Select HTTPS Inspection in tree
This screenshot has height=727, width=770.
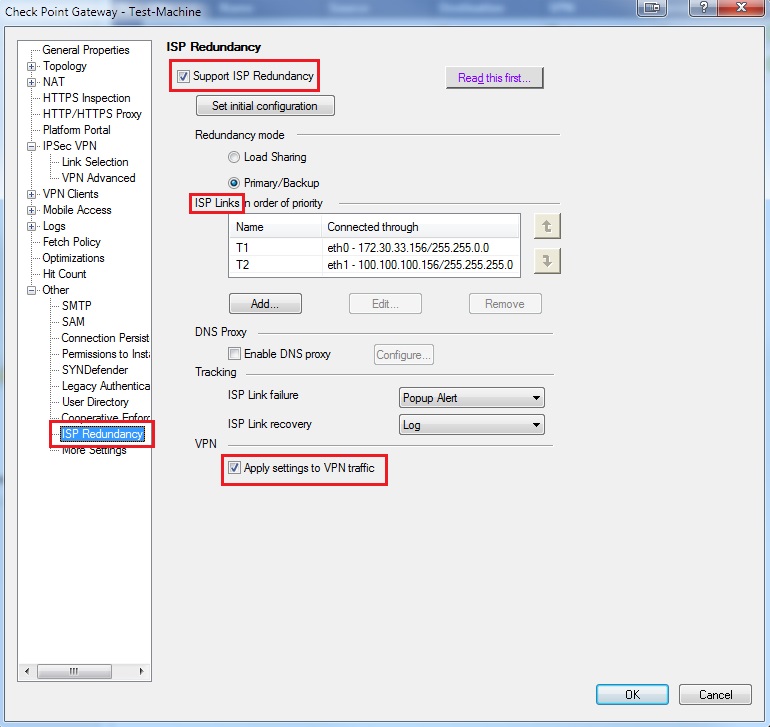click(86, 98)
